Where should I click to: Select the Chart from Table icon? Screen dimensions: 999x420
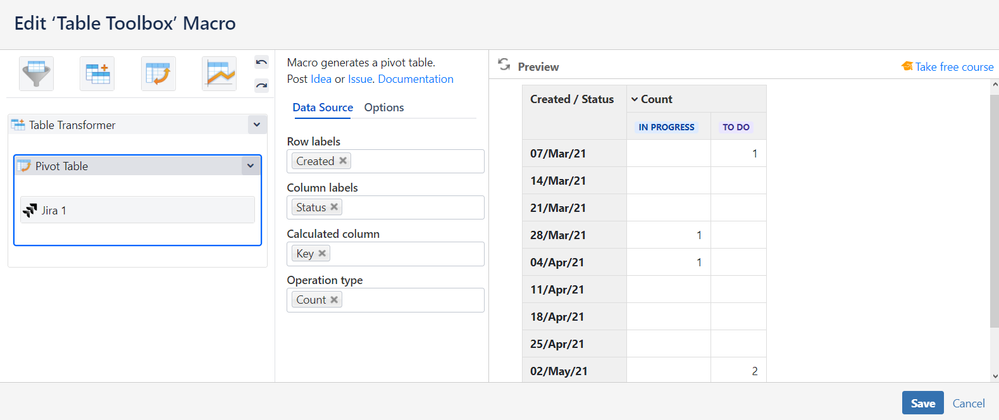coord(219,74)
